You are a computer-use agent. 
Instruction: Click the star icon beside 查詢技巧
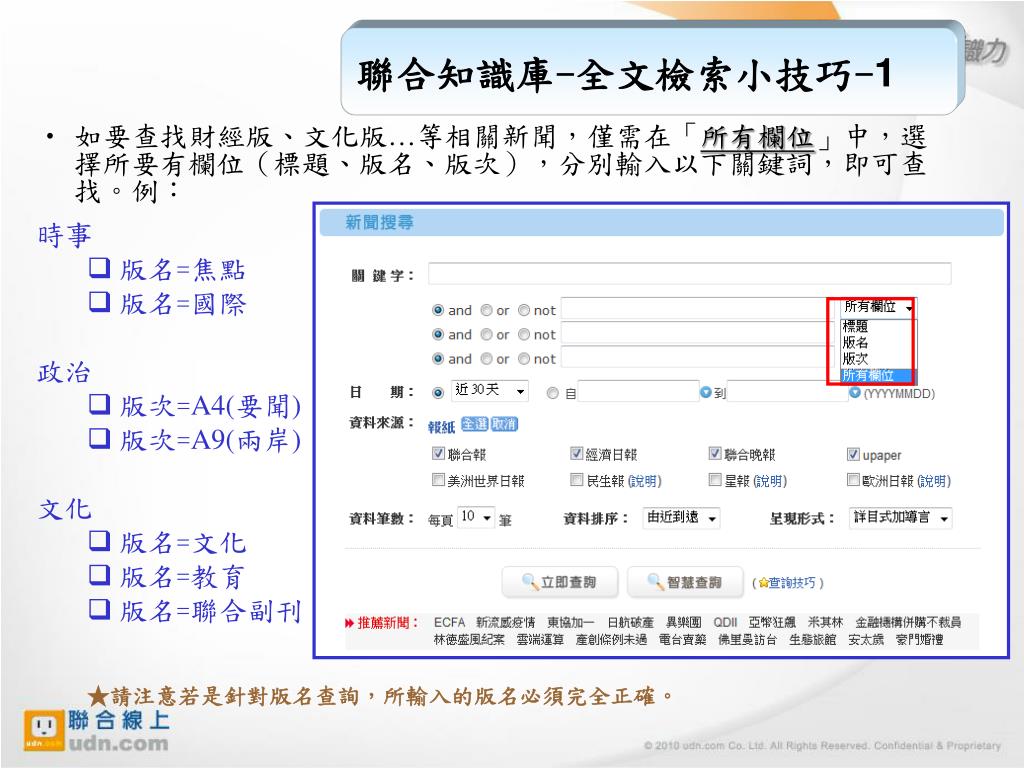(x=763, y=583)
